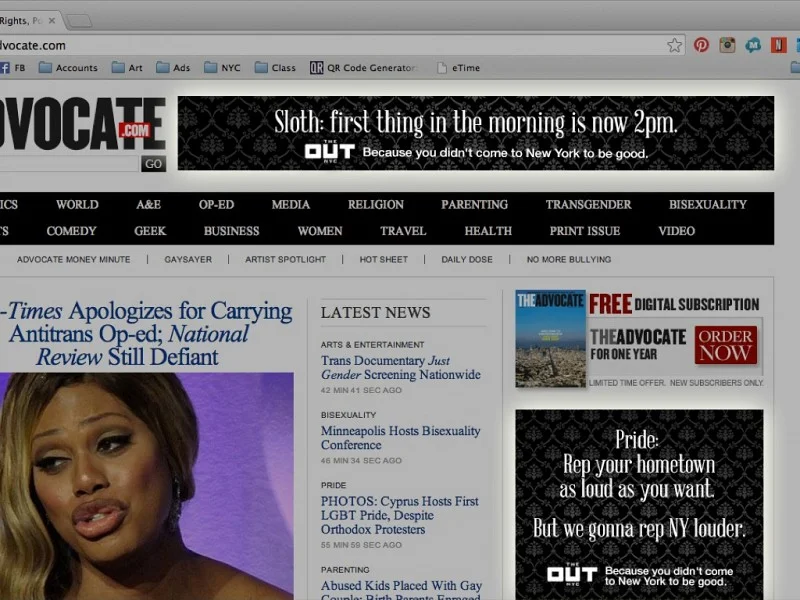Image resolution: width=800 pixels, height=600 pixels.
Task: Click the LATEST NEWS heading
Action: 376,312
